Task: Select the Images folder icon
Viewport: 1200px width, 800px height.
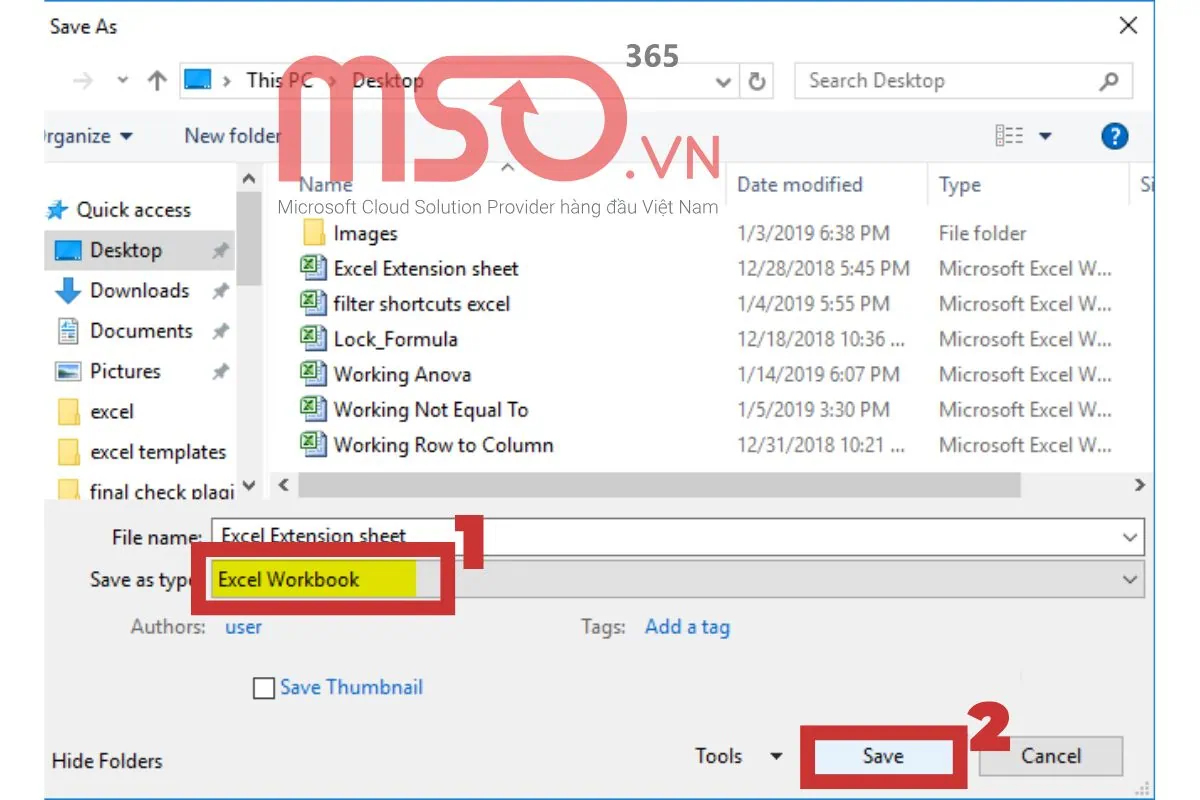Action: [x=314, y=234]
